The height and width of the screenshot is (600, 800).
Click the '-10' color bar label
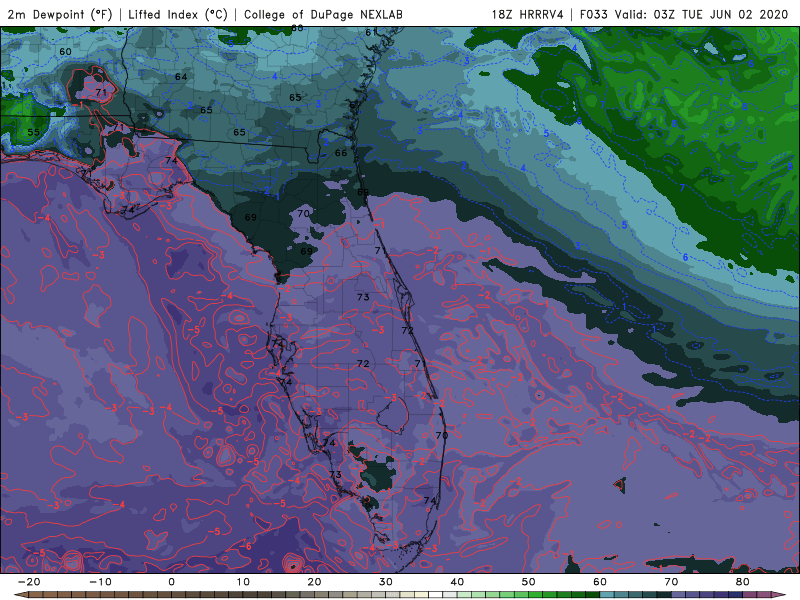coord(100,582)
